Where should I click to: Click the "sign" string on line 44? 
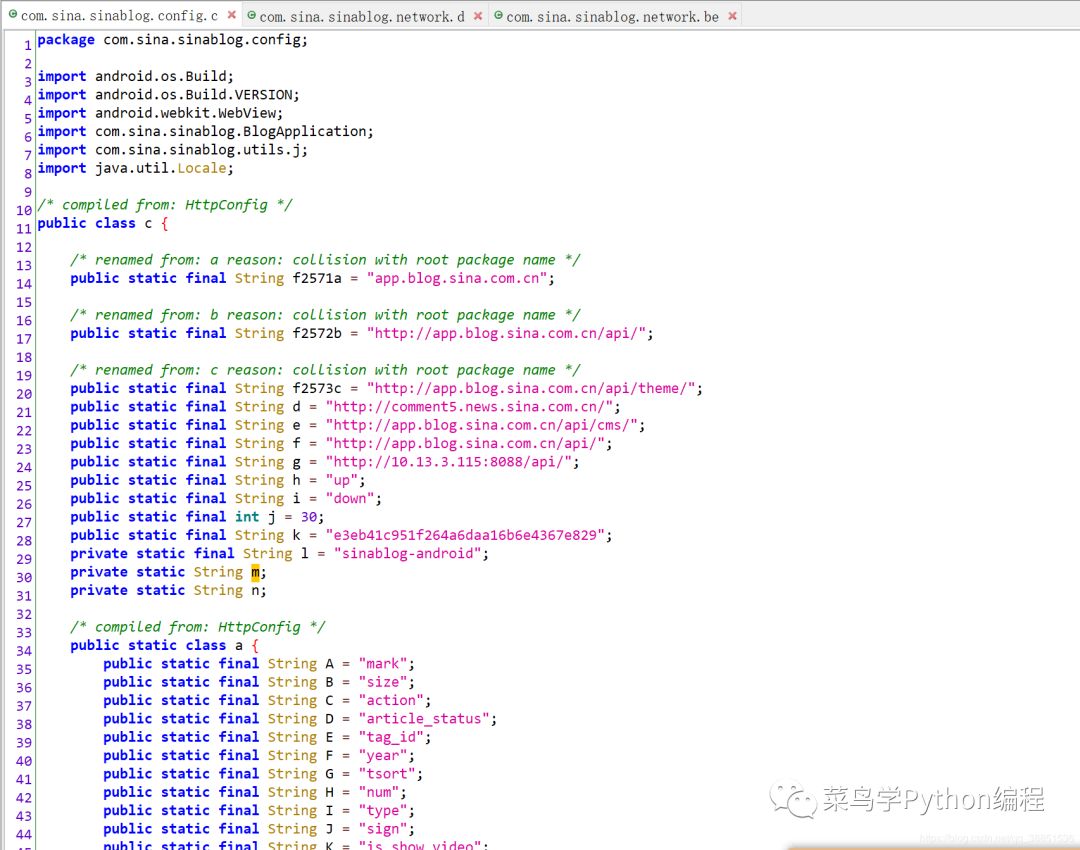382,829
